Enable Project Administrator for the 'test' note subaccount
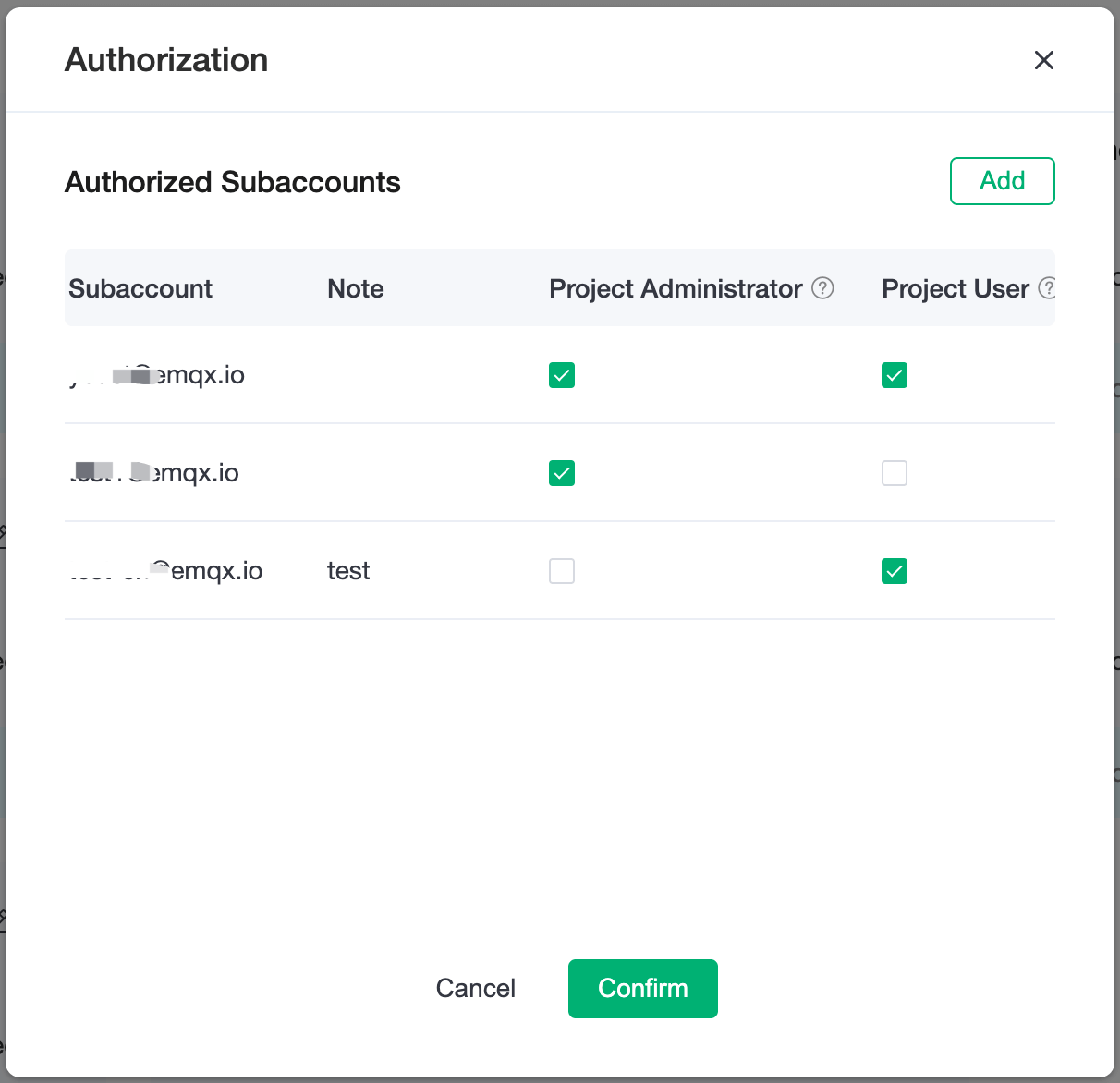Viewport: 1120px width, 1083px height. pos(562,571)
